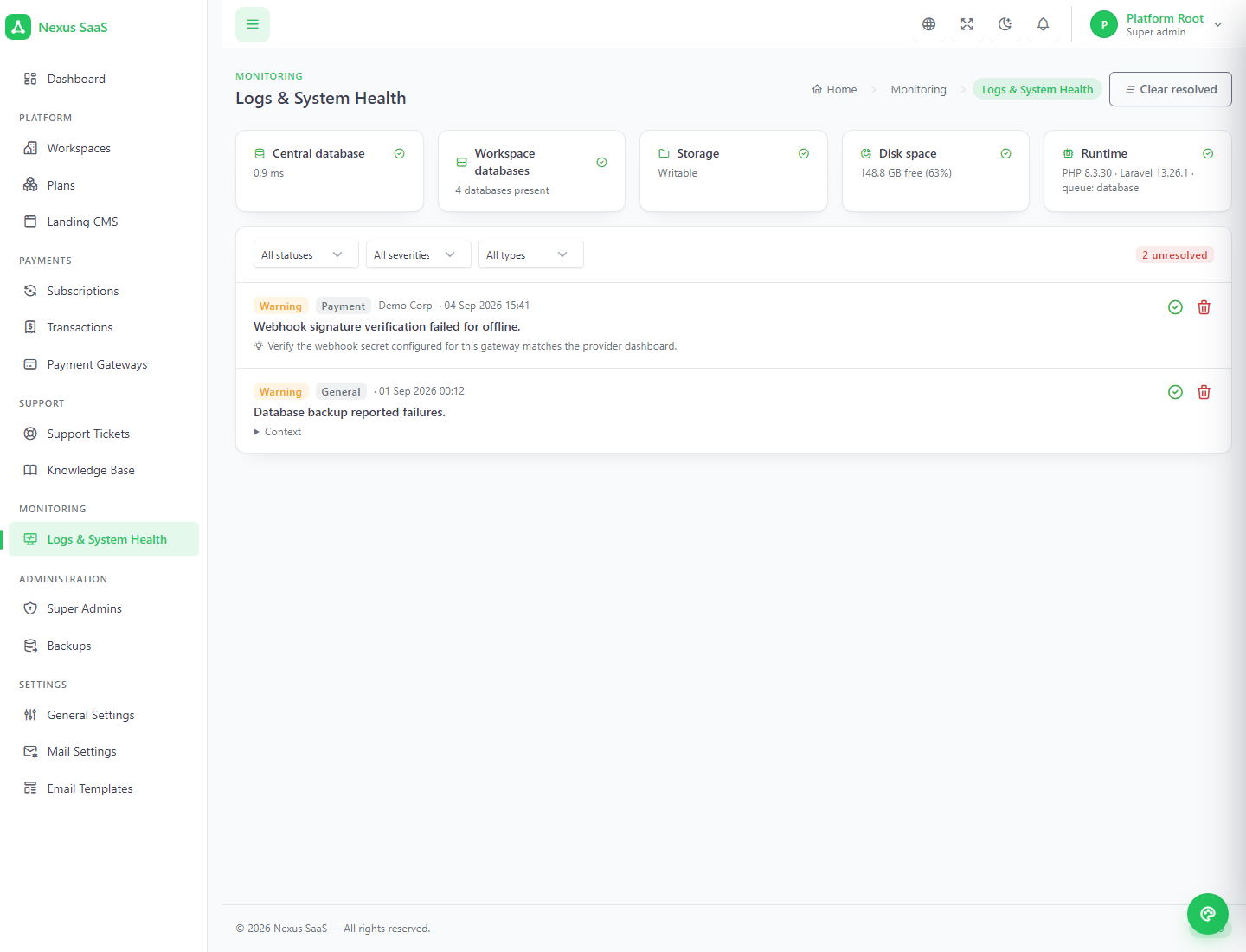This screenshot has height=952, width=1246.
Task: Click the '04 Sep 2026 15:41' timestamp
Action: click(x=486, y=306)
